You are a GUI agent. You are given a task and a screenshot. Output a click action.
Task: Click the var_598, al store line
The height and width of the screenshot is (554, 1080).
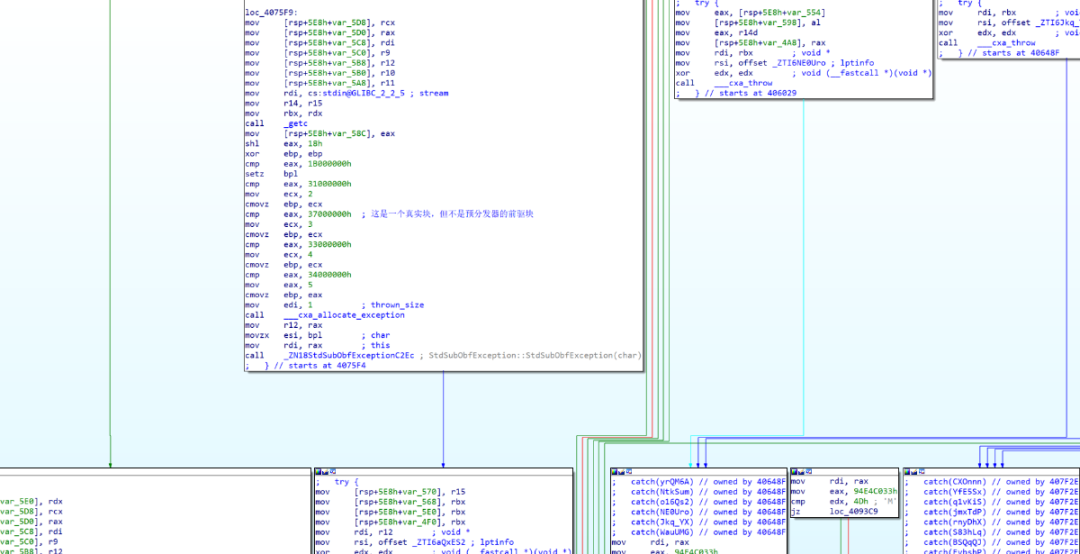point(747,23)
